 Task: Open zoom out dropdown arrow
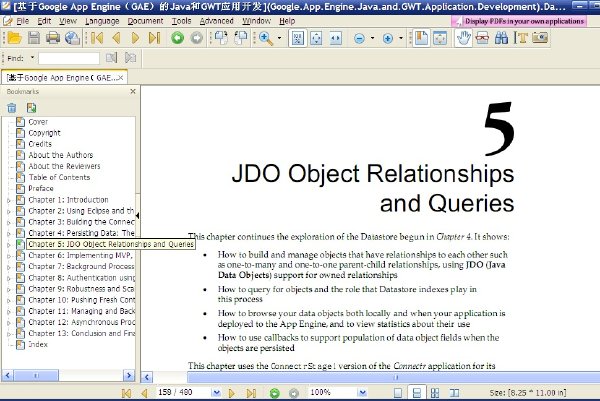[x=372, y=38]
